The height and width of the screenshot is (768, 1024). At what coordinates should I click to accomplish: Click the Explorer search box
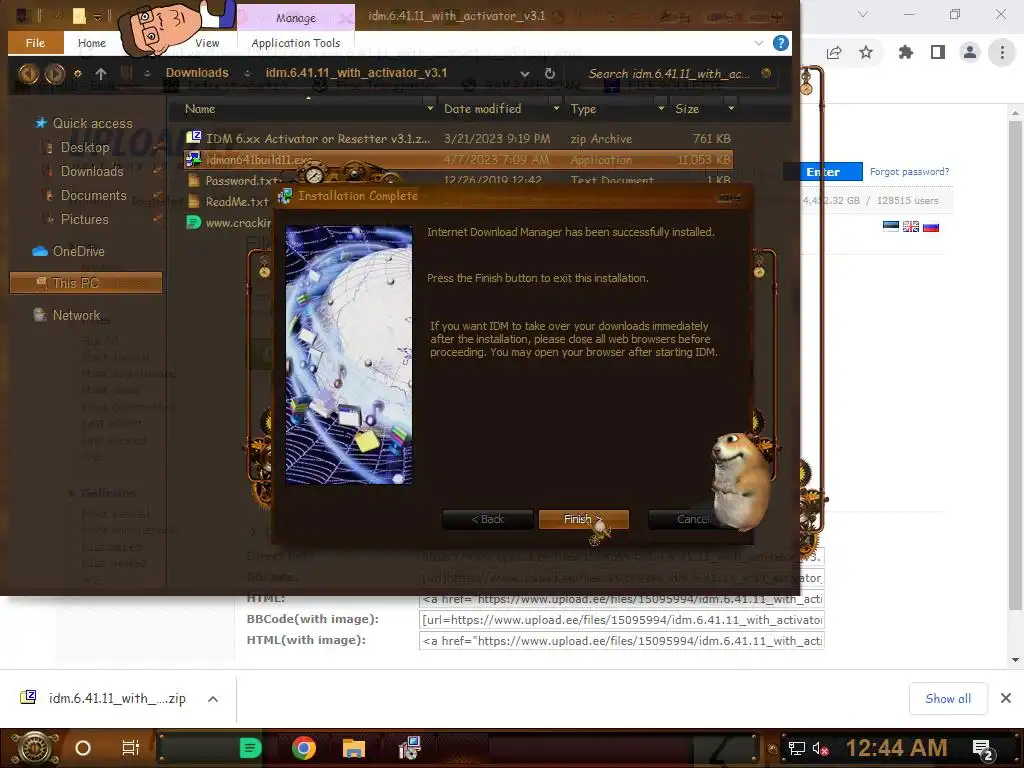(671, 74)
